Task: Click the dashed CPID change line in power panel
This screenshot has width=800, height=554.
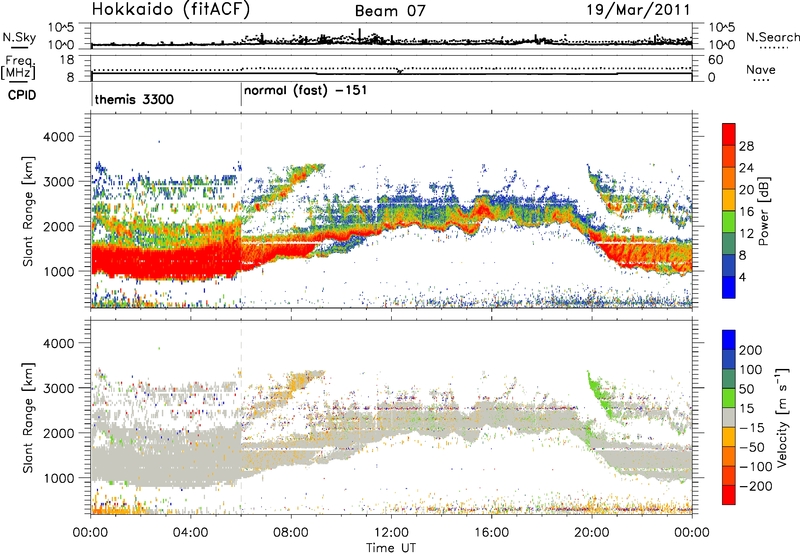Action: point(241,211)
